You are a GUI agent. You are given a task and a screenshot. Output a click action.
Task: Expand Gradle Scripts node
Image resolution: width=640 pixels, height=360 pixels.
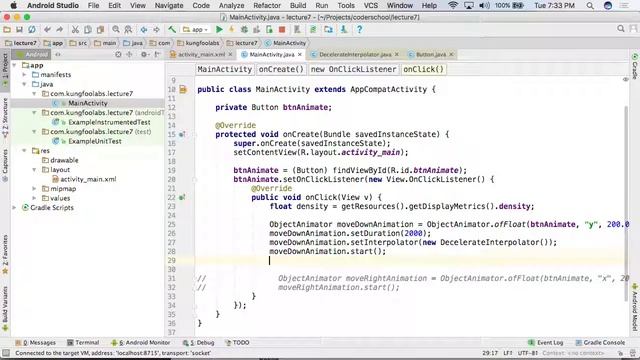15,207
